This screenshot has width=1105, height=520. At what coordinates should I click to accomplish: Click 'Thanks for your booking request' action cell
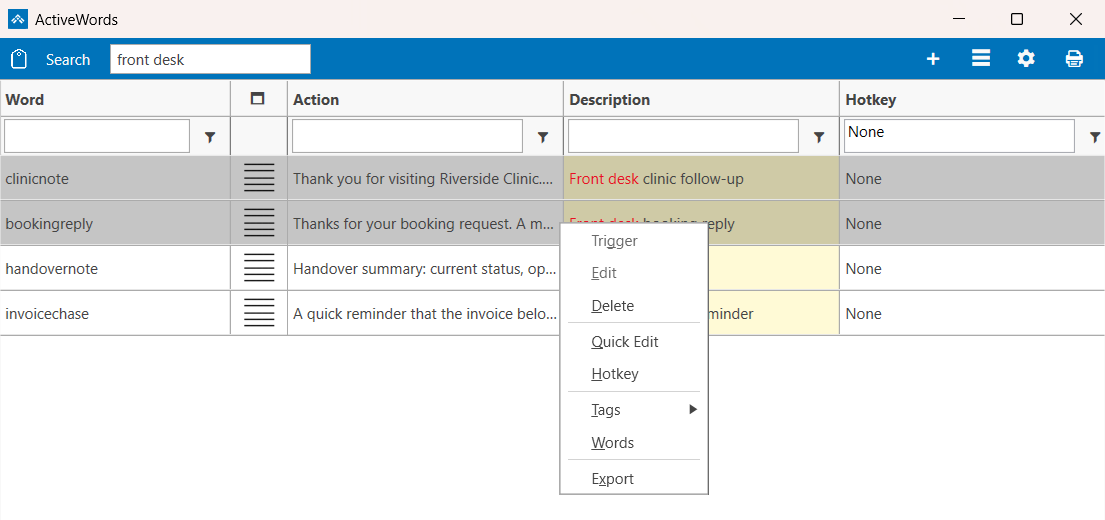click(423, 223)
